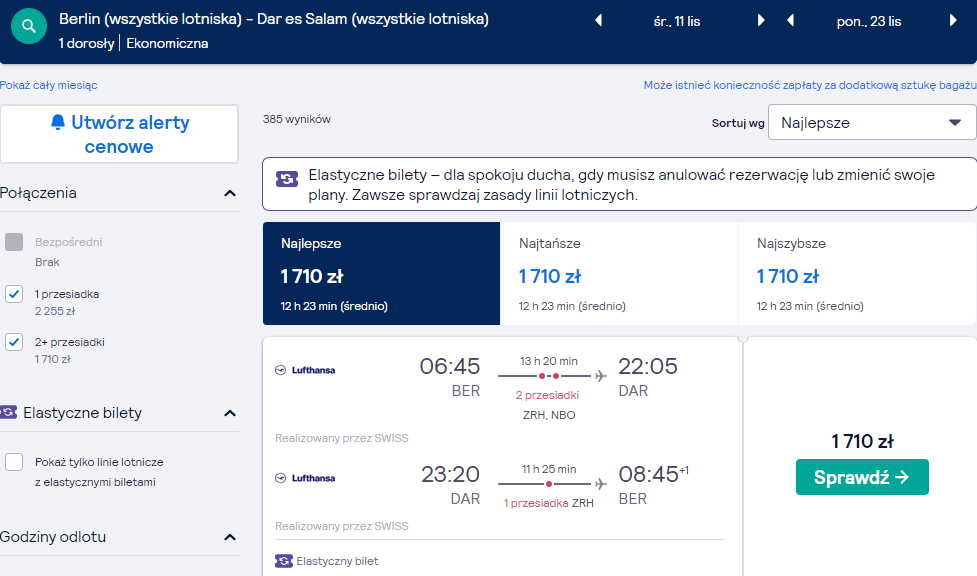The width and height of the screenshot is (977, 576).
Task: Click the Sprawdź button for 1 710 zł flight
Action: pyautogui.click(x=862, y=477)
